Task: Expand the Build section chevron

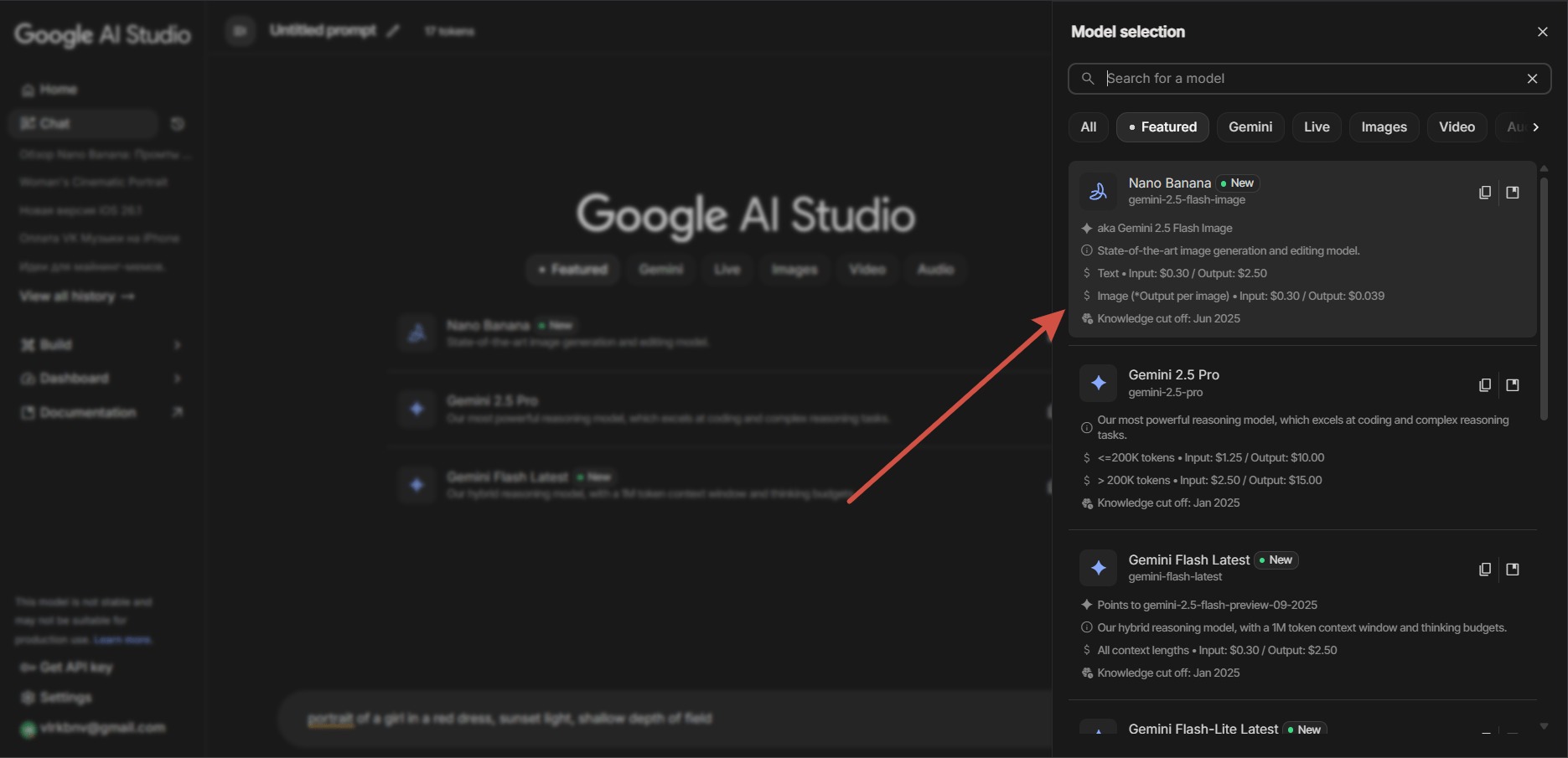Action: [177, 345]
